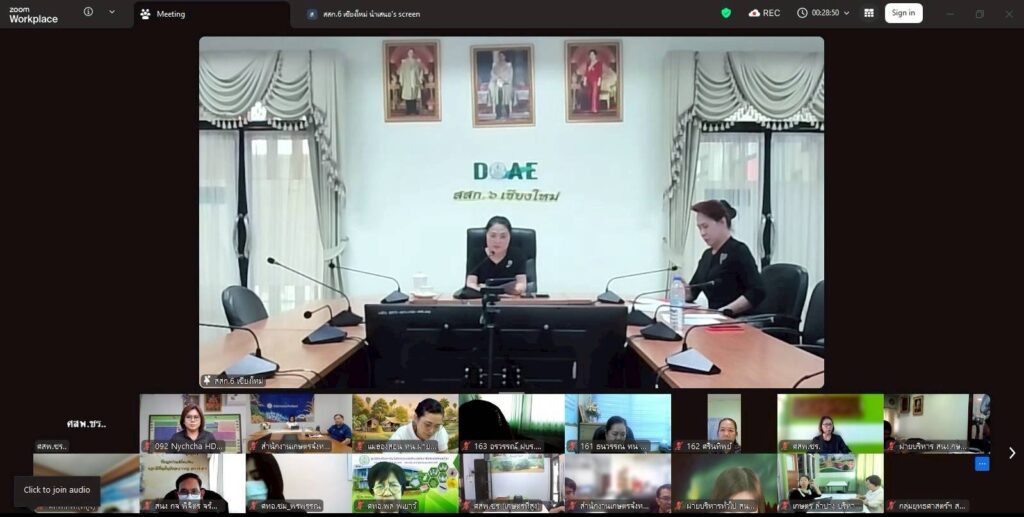This screenshot has height=517, width=1024.
Task: Show next page of participant thumbnails
Action: point(1011,453)
